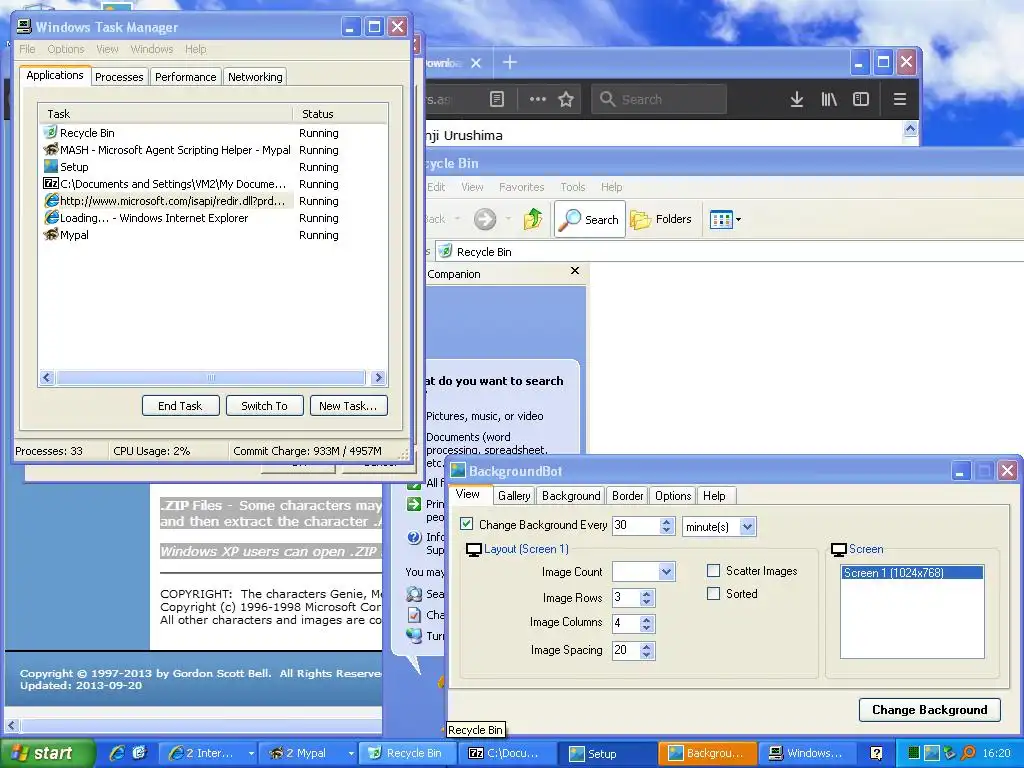Open the Image Count dropdown

pos(666,572)
